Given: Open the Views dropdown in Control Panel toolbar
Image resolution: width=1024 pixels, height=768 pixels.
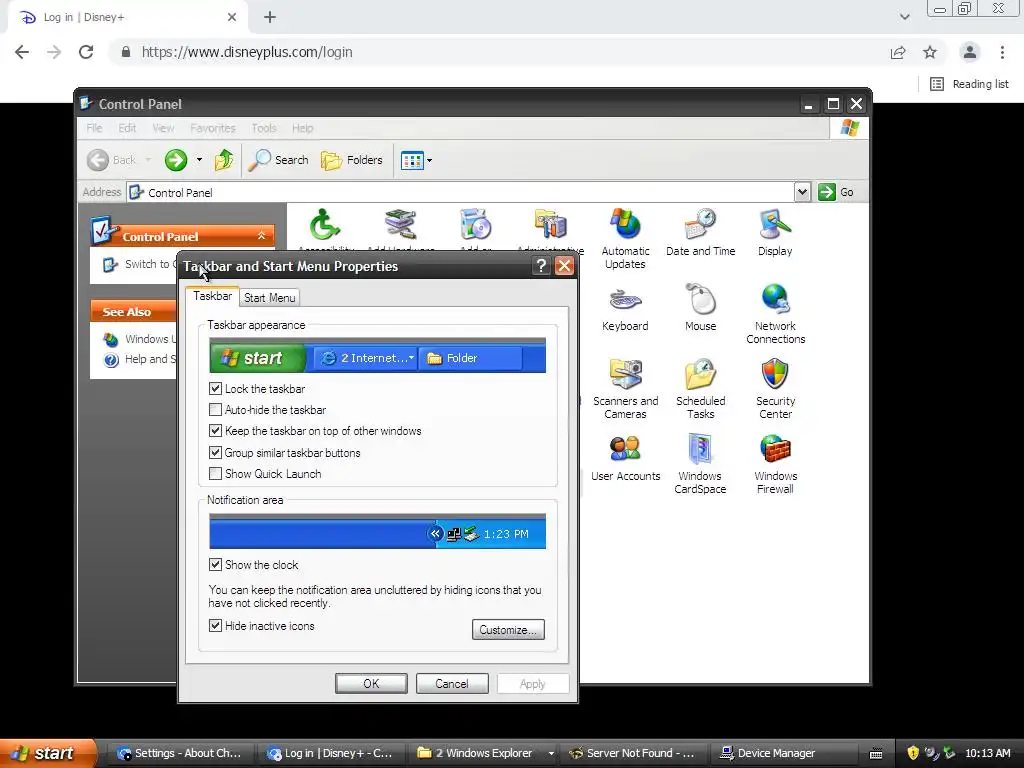Looking at the screenshot, I should 416,160.
